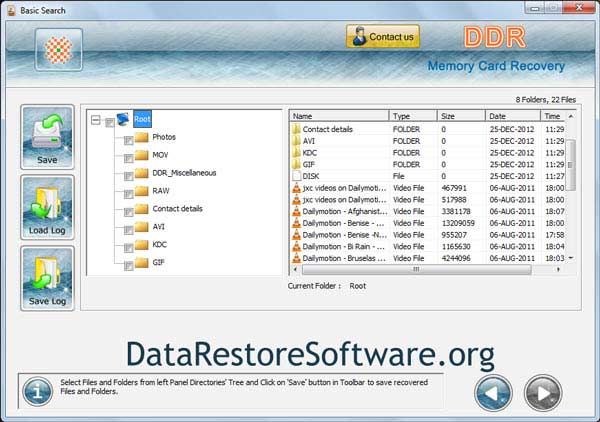Viewport: 600px width, 422px height.
Task: Check the RAW folder checkbox
Action: point(129,194)
